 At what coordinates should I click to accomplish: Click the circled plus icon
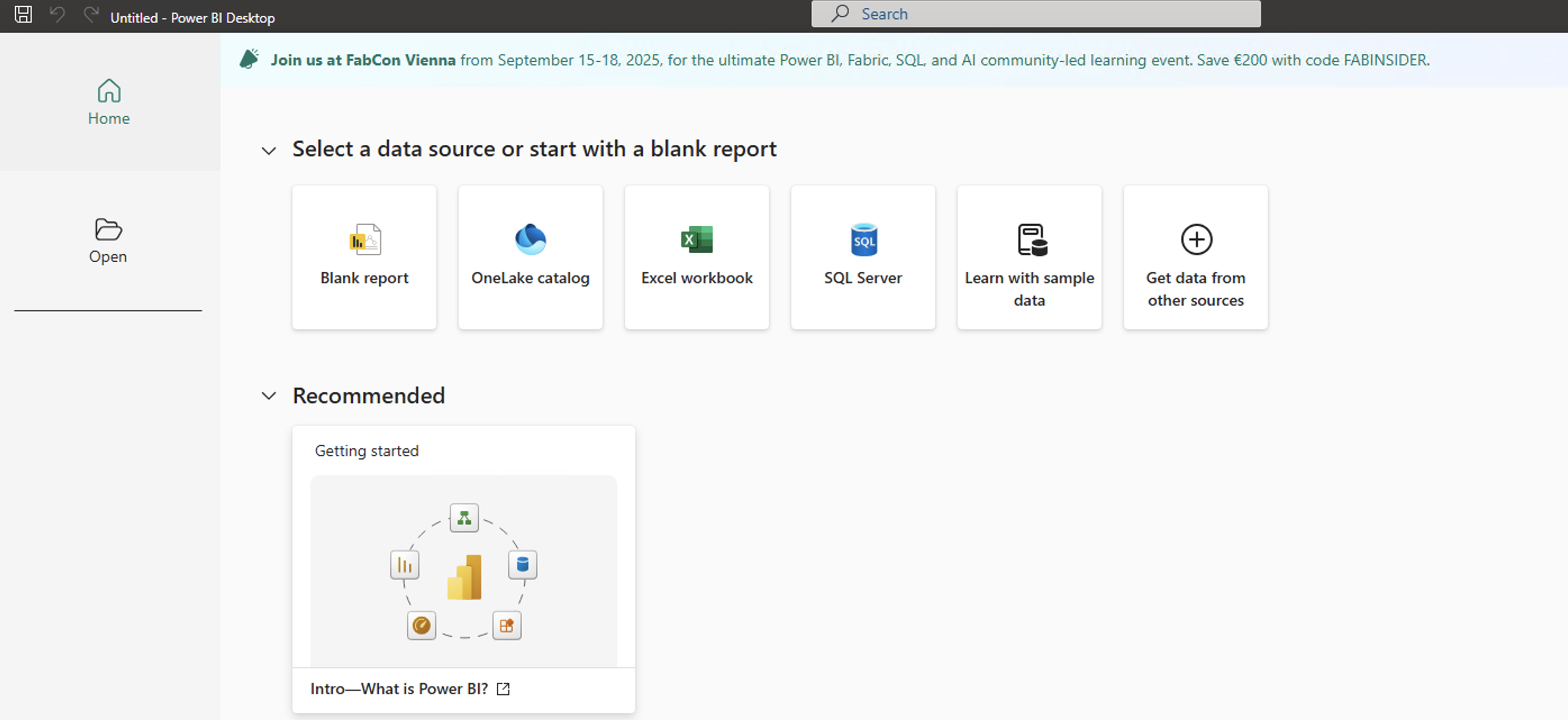point(1196,239)
